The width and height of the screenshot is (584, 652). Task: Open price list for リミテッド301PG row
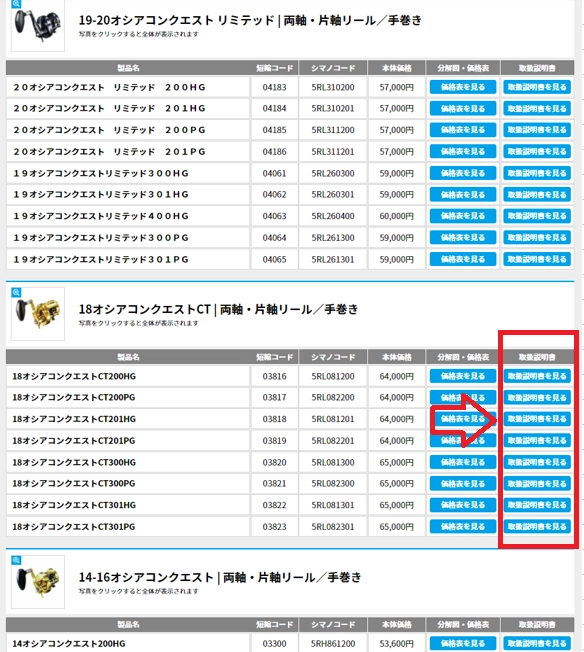[x=463, y=259]
